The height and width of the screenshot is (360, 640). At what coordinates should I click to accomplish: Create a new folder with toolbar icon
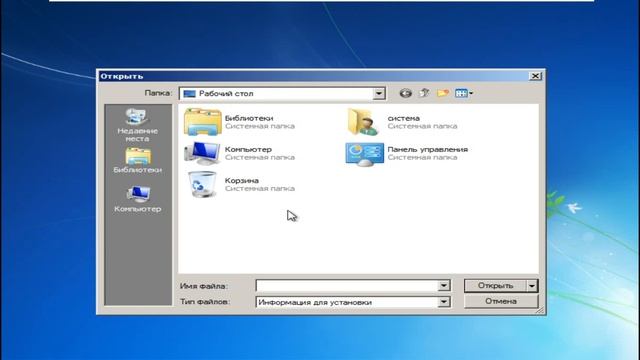[x=443, y=93]
